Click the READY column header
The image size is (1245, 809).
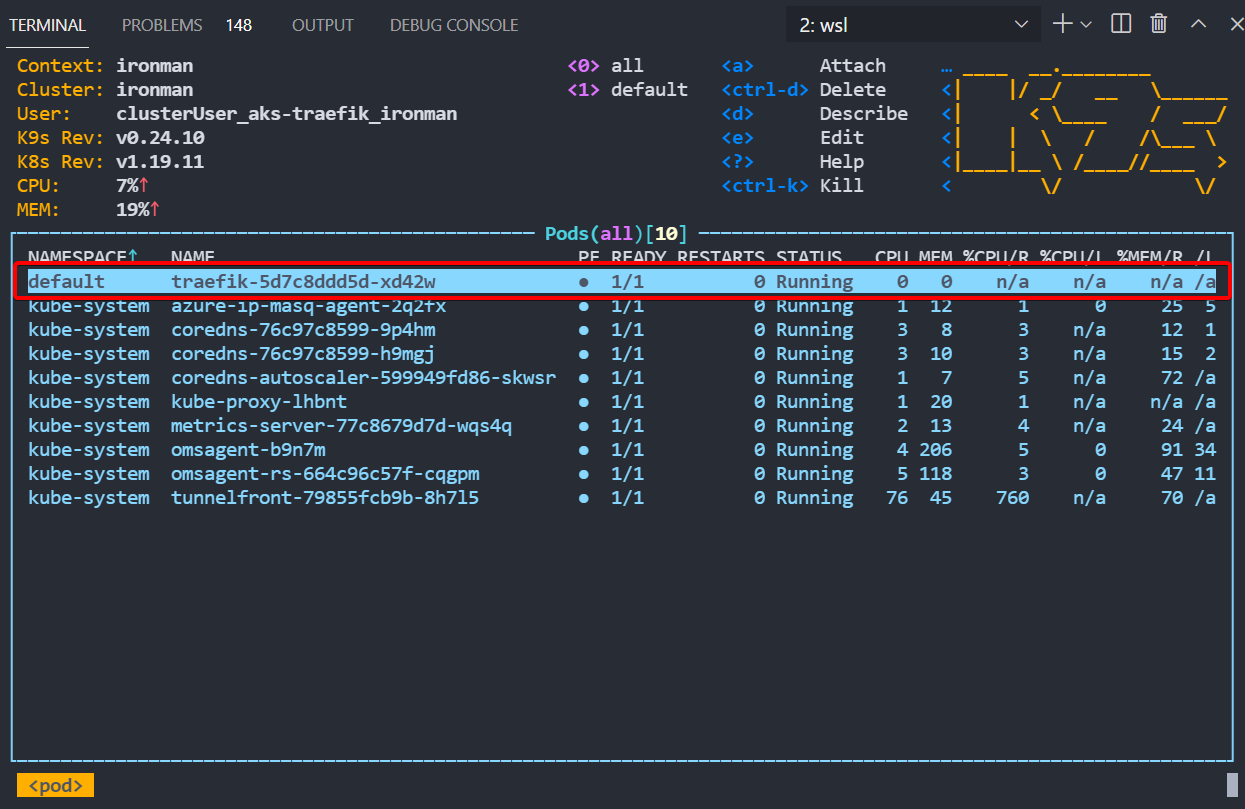coord(638,258)
